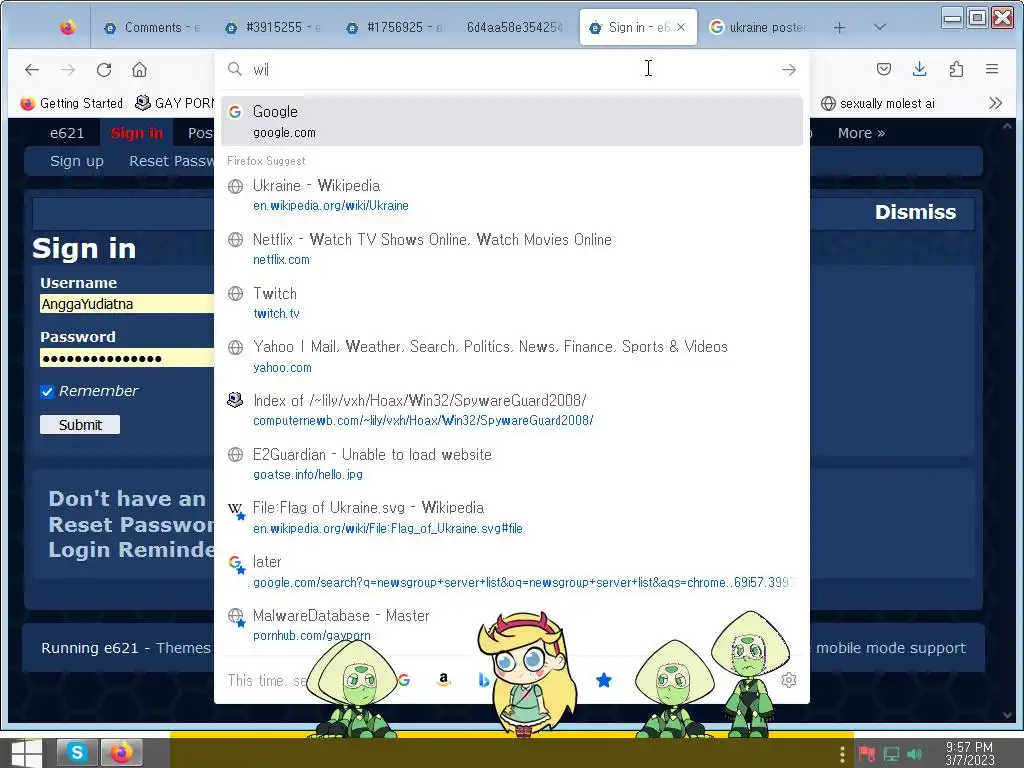Search with Amazon one-off icon

[443, 680]
